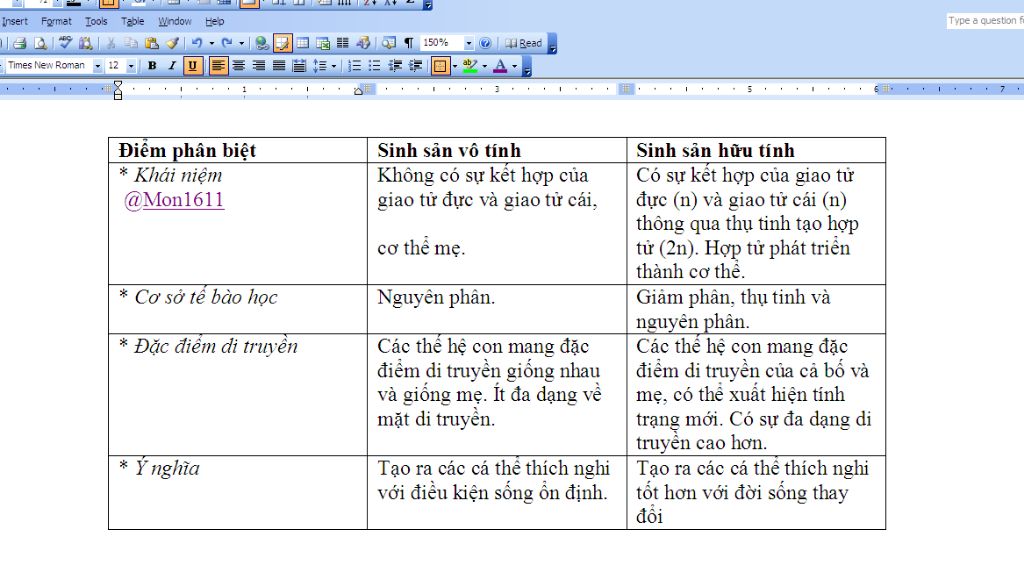Apply numbered list formatting
Image resolution: width=1024 pixels, height=572 pixels.
(x=355, y=65)
